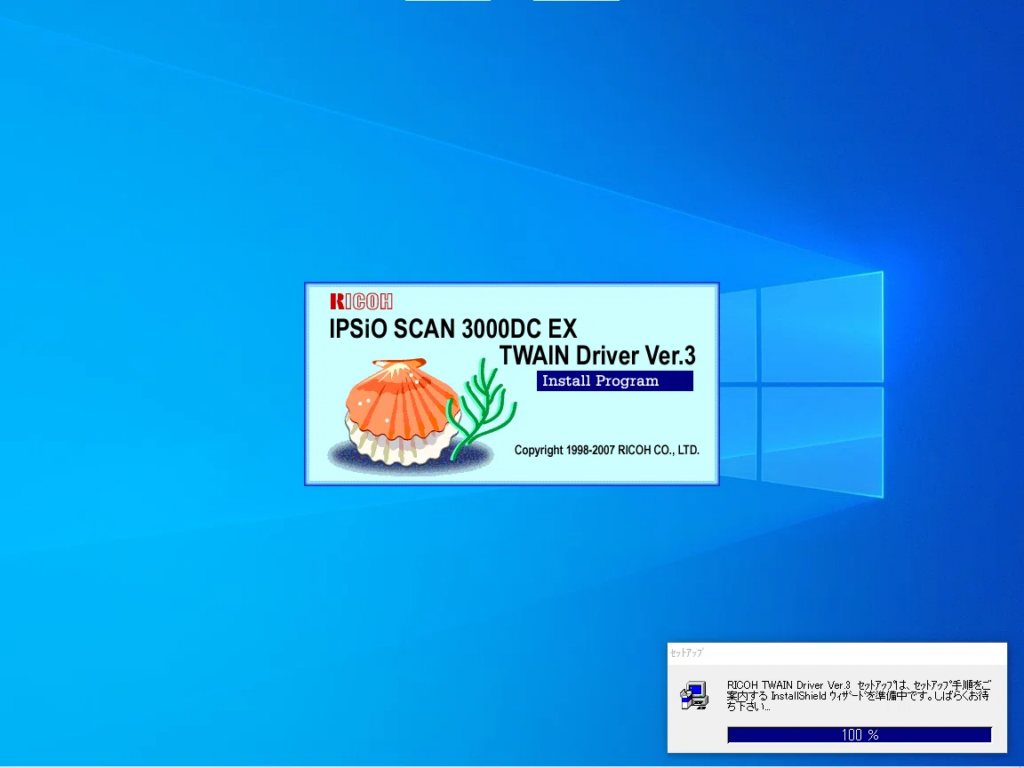Image resolution: width=1024 pixels, height=768 pixels.
Task: Click the red RICOH logo
Action: pos(361,301)
